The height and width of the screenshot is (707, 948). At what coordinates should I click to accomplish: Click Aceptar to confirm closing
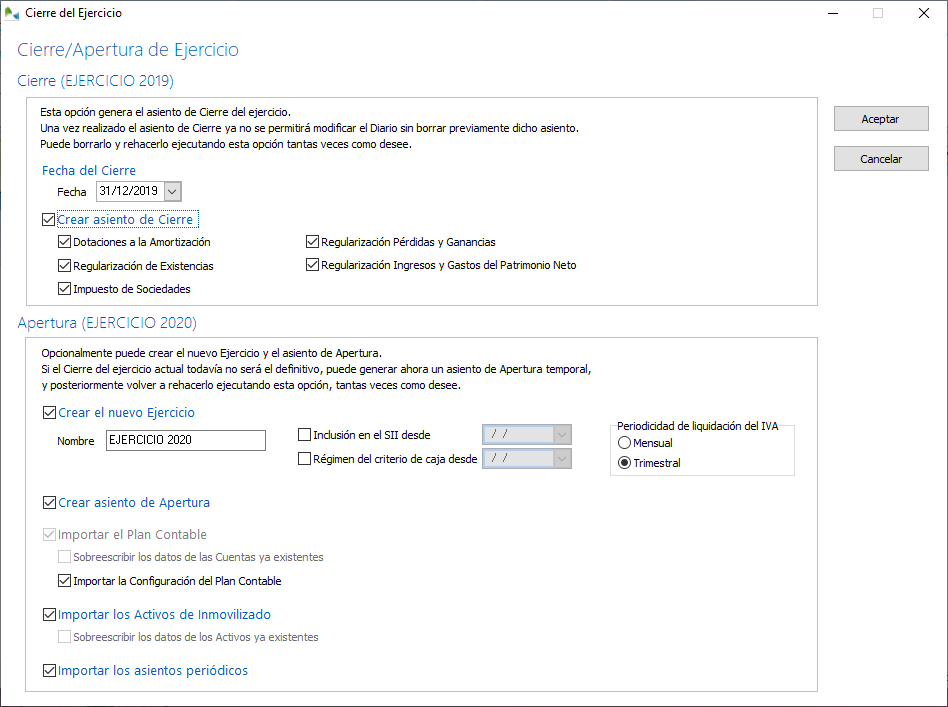[880, 119]
